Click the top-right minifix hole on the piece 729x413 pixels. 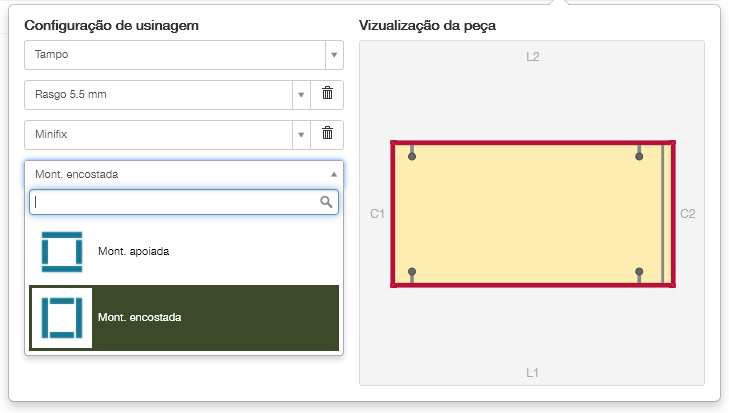coord(639,156)
